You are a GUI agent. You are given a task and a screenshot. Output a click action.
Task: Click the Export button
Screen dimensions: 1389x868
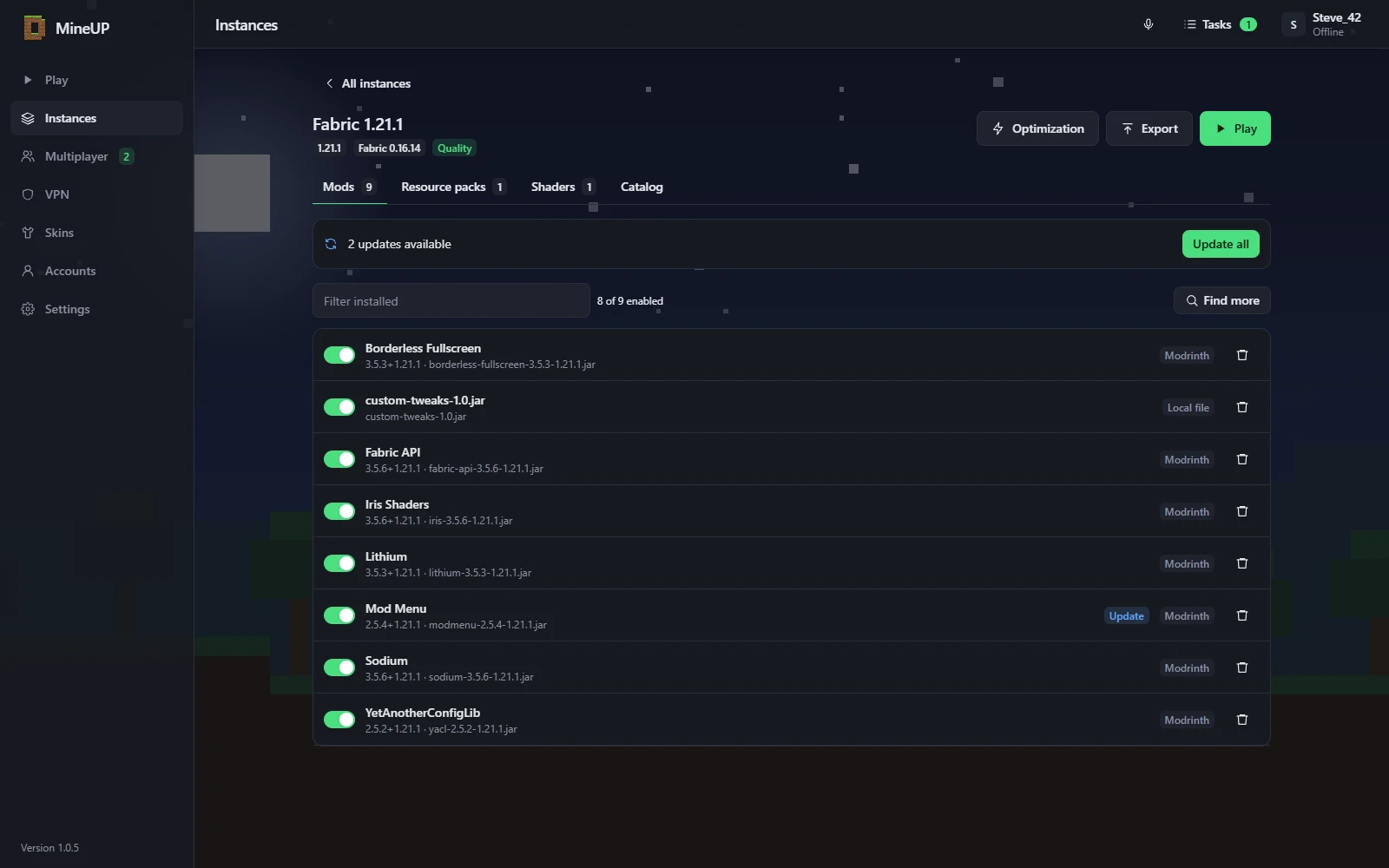coord(1149,128)
